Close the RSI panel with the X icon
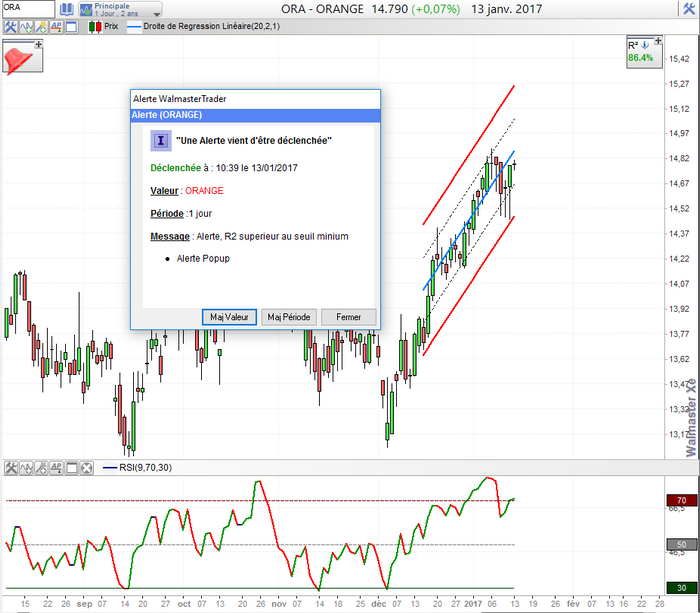The image size is (700, 613). [87, 468]
